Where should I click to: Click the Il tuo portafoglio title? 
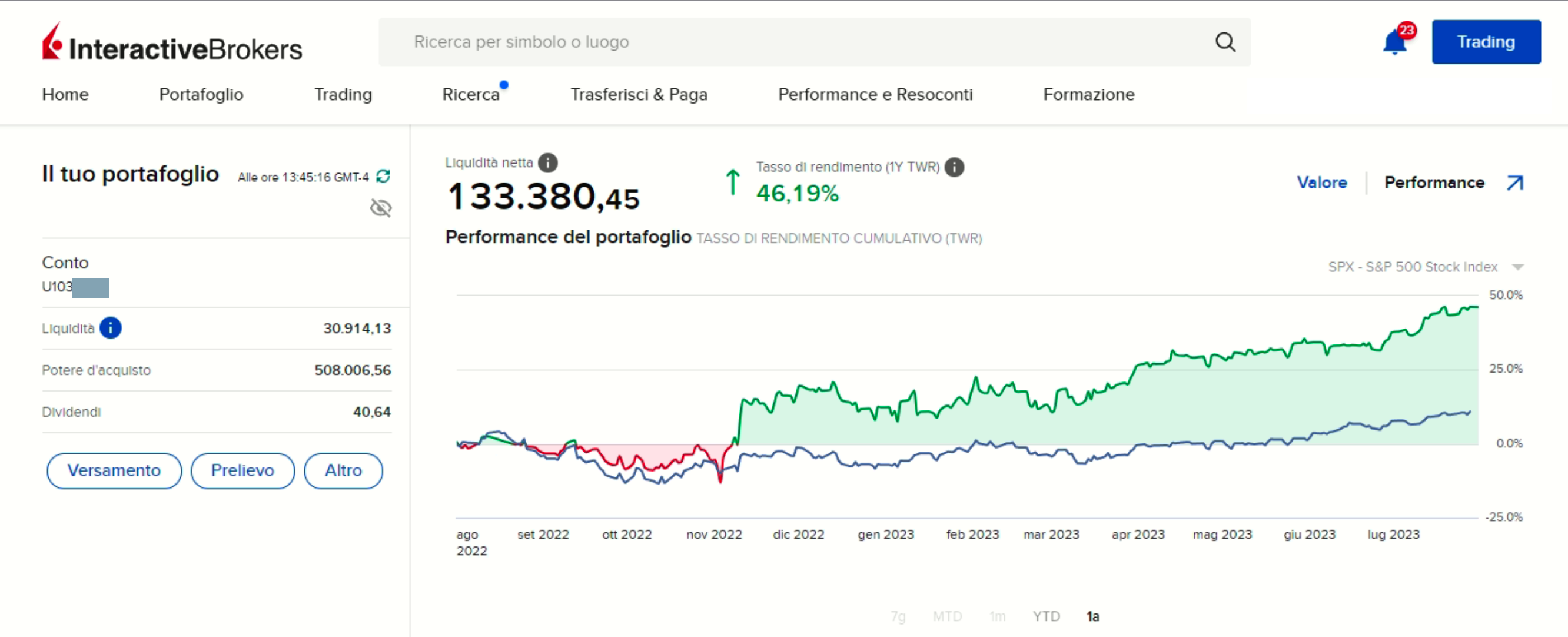point(130,174)
